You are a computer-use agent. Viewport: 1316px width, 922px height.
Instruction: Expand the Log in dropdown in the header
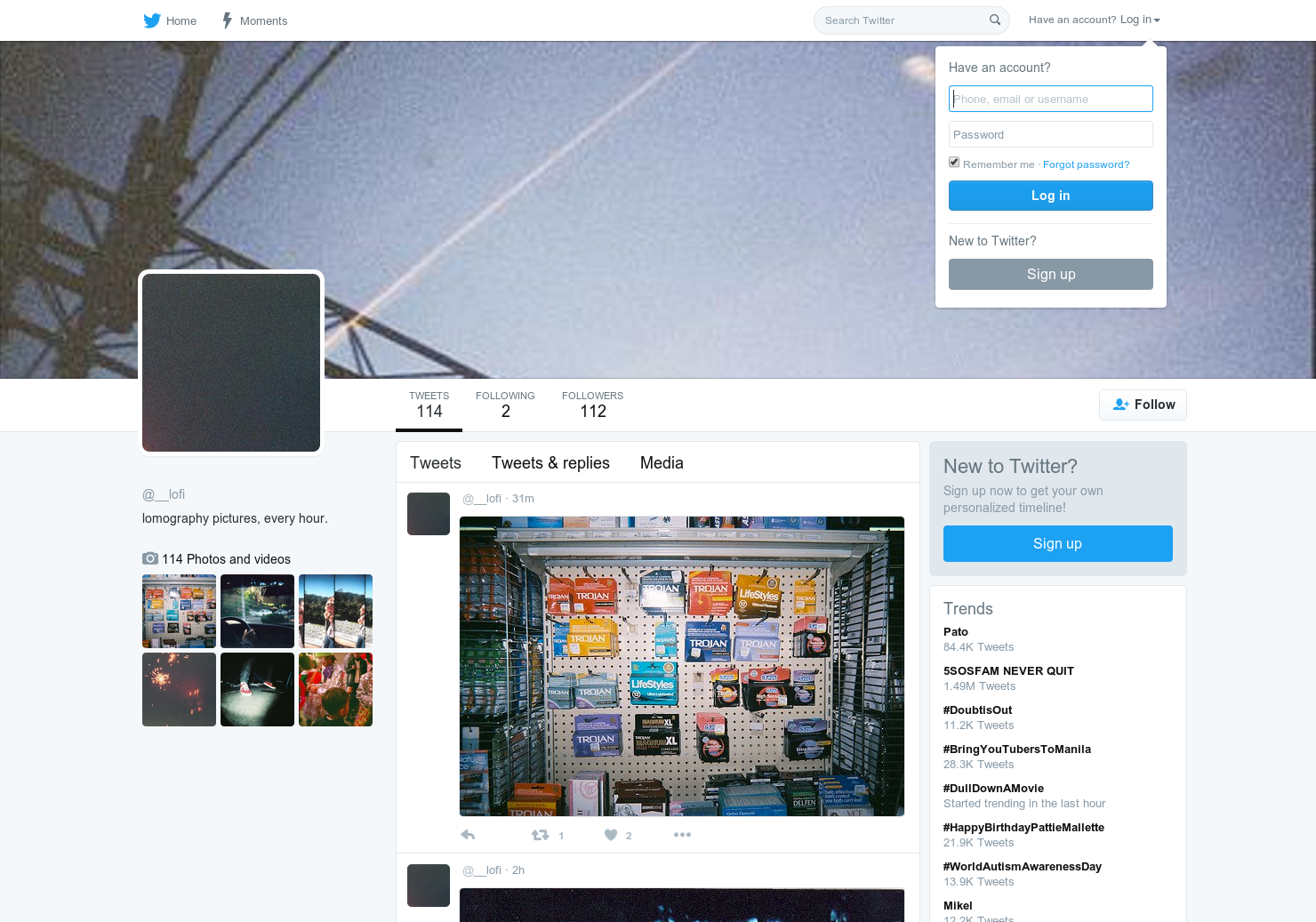tap(1139, 19)
